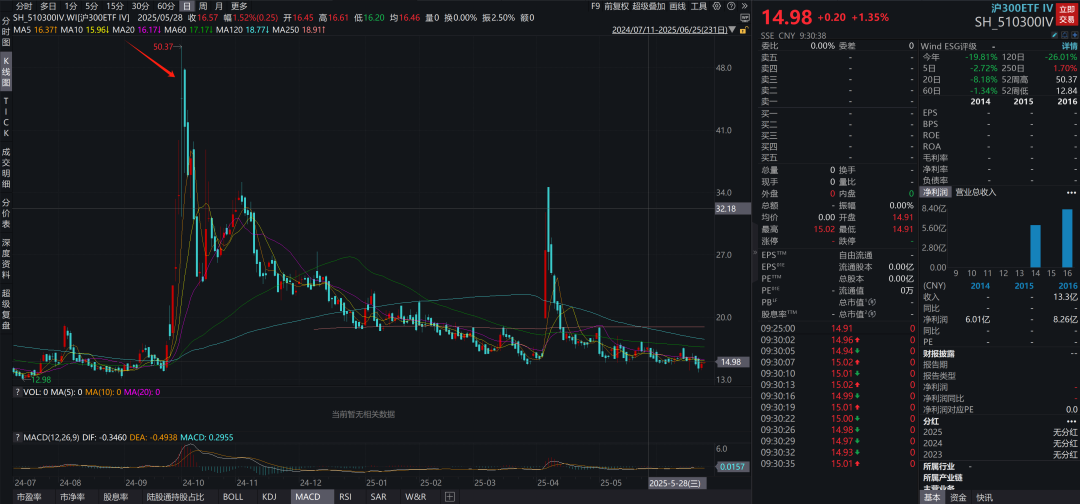The width and height of the screenshot is (1080, 504).
Task: Click 立即交易 trade now button
Action: [x=1065, y=15]
